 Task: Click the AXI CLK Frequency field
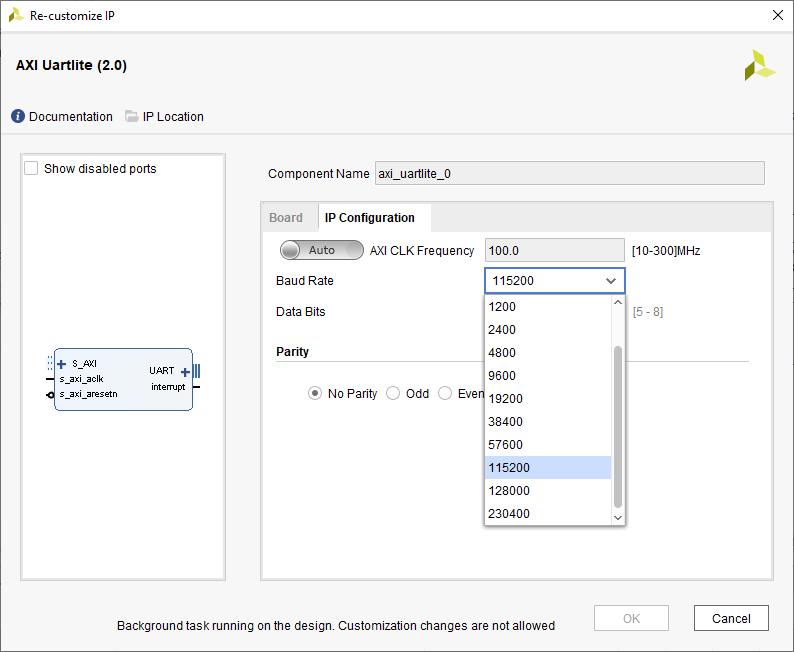pos(554,251)
